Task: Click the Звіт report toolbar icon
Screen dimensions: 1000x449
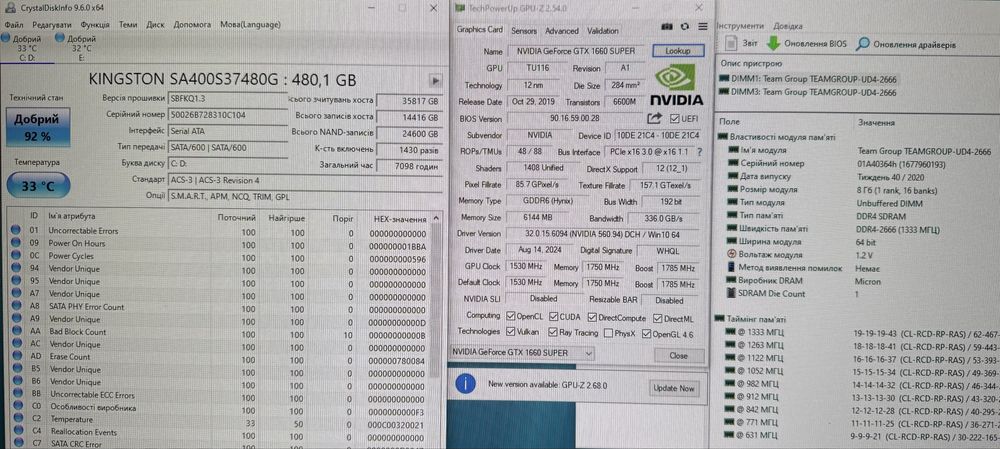Action: coord(732,44)
